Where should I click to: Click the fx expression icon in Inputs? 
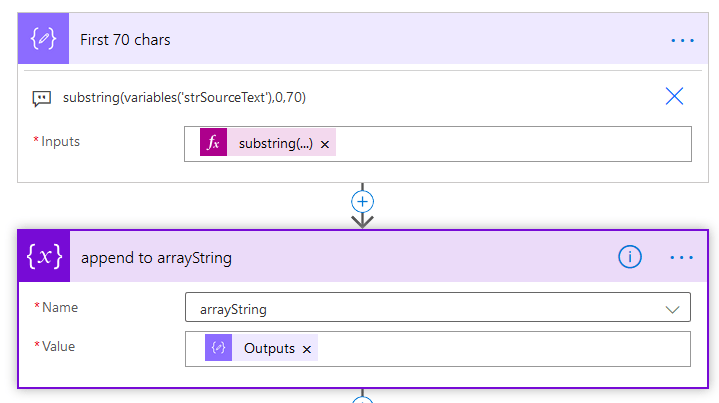click(213, 143)
